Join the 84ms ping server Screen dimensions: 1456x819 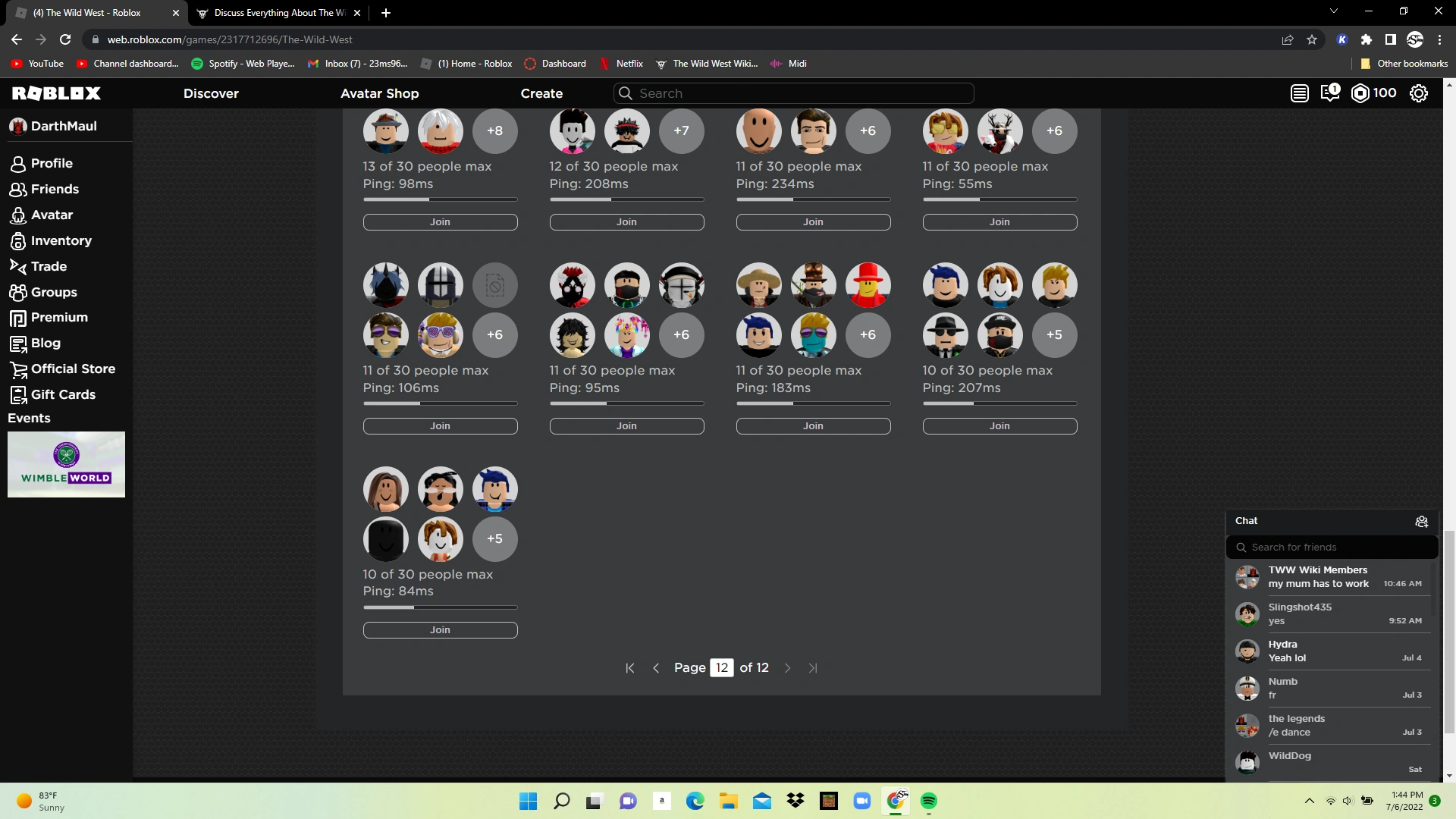point(440,630)
